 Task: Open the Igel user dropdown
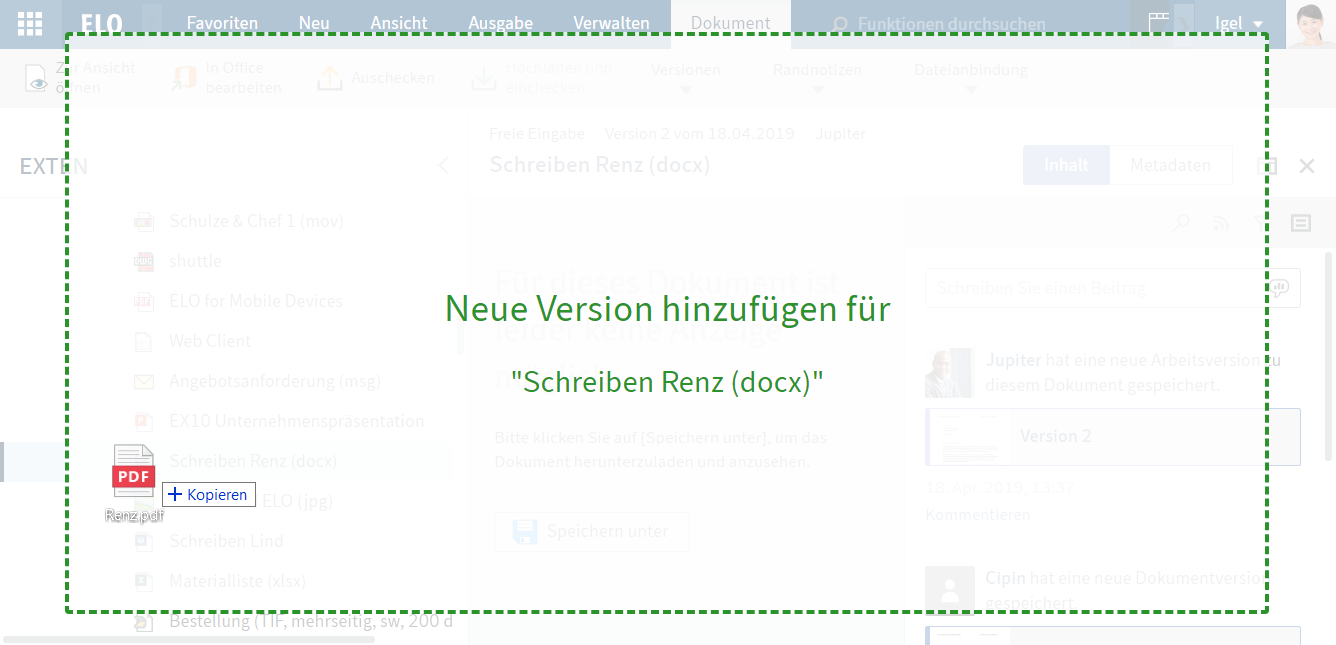(1238, 23)
